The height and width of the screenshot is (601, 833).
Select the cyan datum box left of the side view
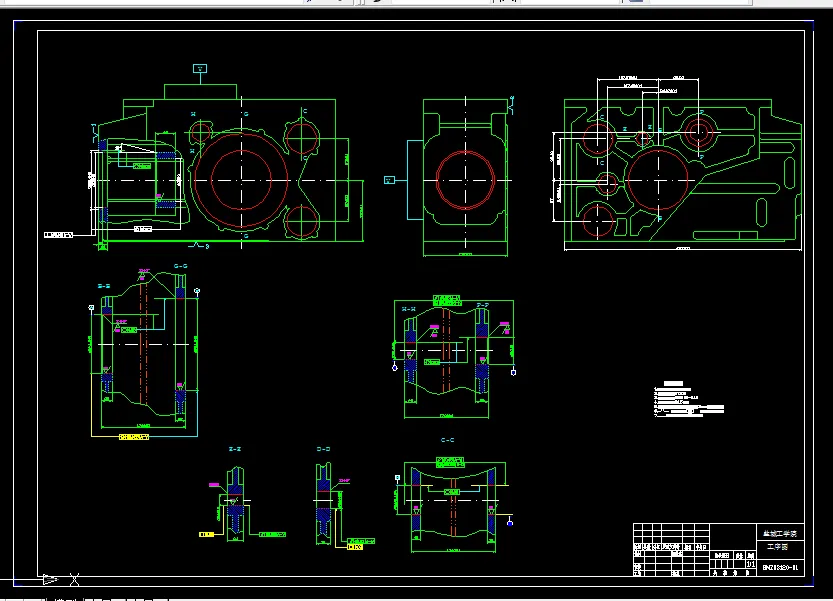click(389, 180)
